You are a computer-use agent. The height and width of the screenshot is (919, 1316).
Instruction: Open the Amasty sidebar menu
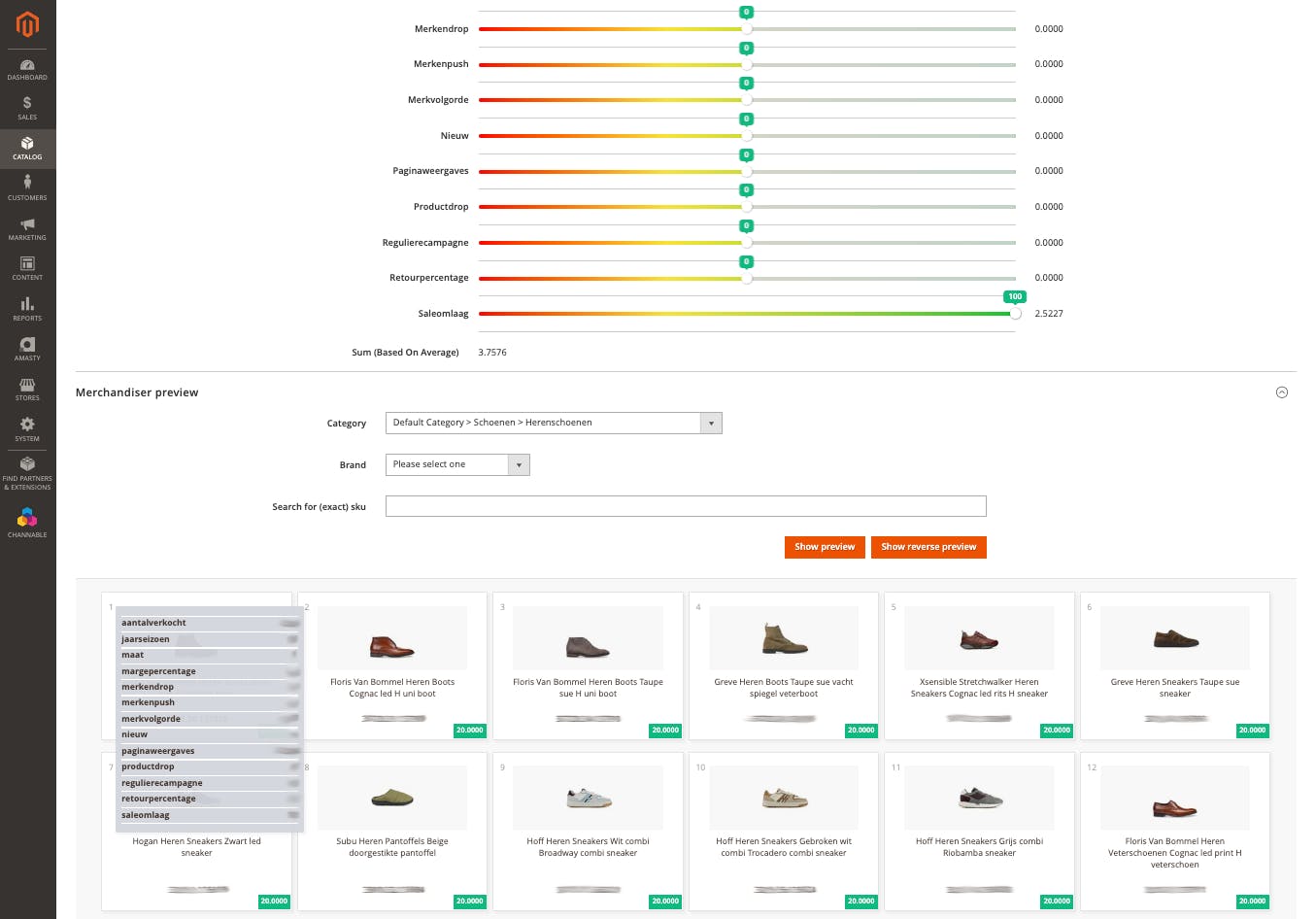point(27,350)
